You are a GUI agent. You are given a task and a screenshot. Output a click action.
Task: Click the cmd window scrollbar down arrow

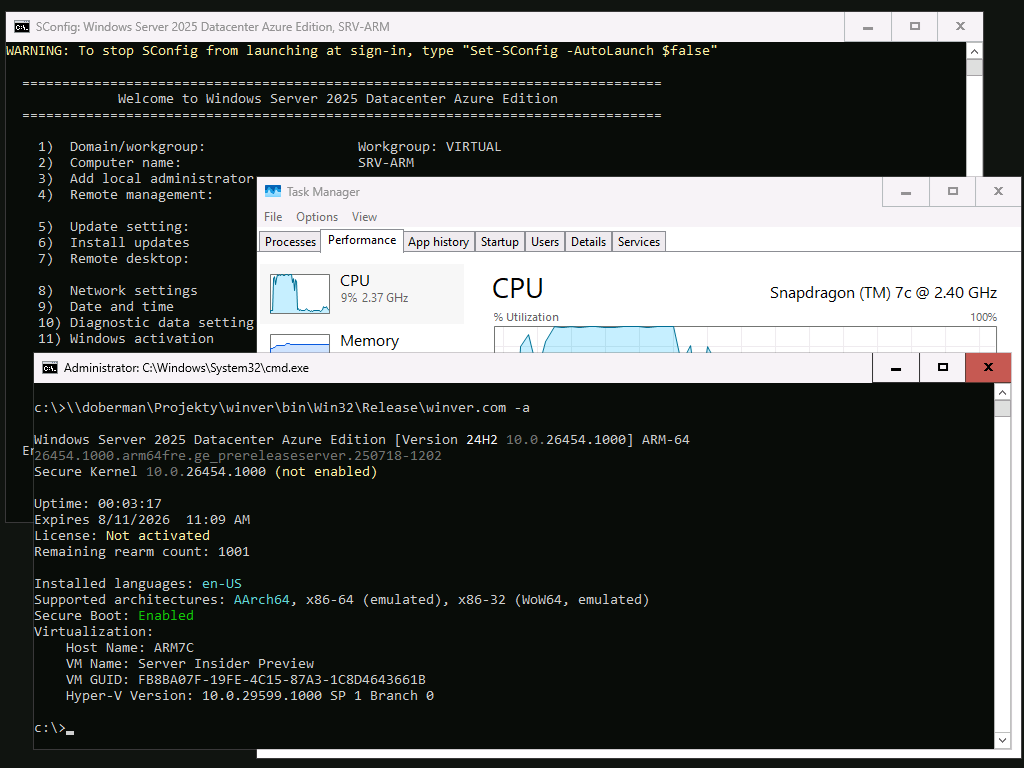[x=1002, y=741]
